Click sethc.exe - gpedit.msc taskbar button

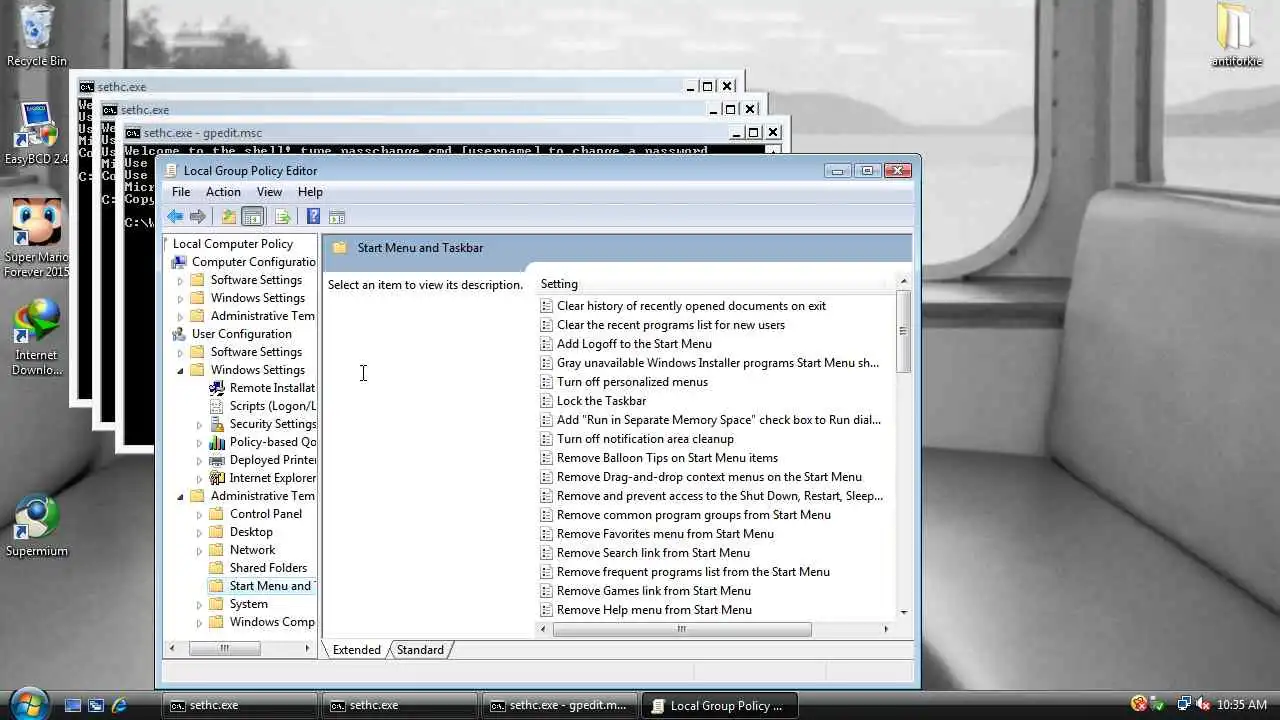(559, 705)
